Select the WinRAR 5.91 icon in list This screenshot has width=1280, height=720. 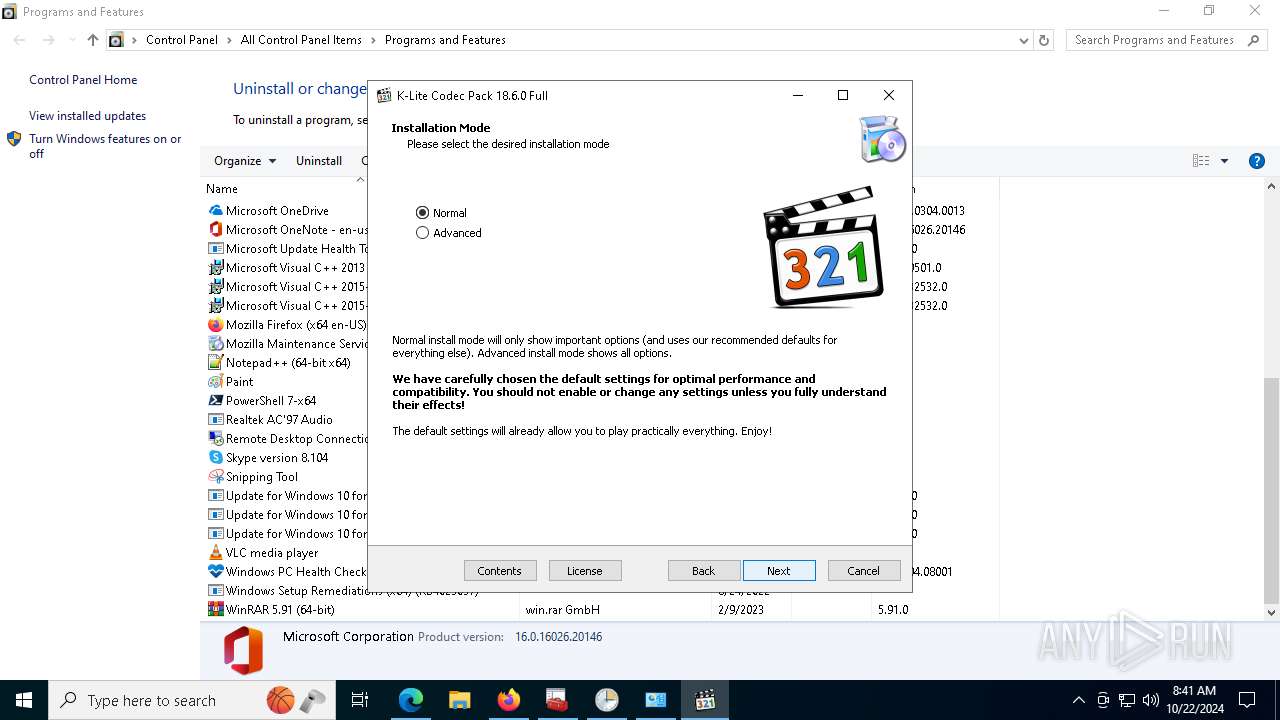(x=215, y=609)
